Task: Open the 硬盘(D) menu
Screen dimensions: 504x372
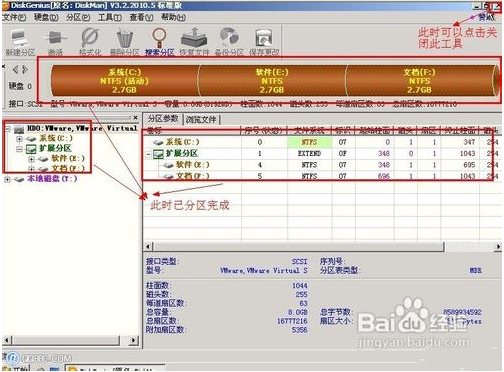Action: tap(46, 17)
